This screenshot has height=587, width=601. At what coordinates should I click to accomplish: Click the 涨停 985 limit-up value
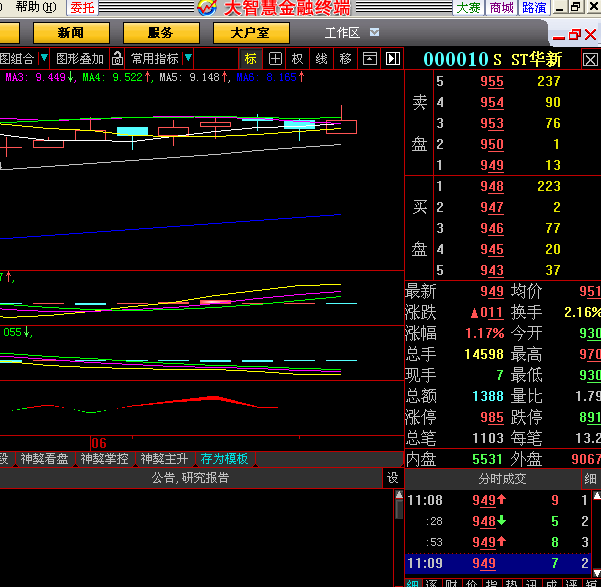(x=492, y=417)
